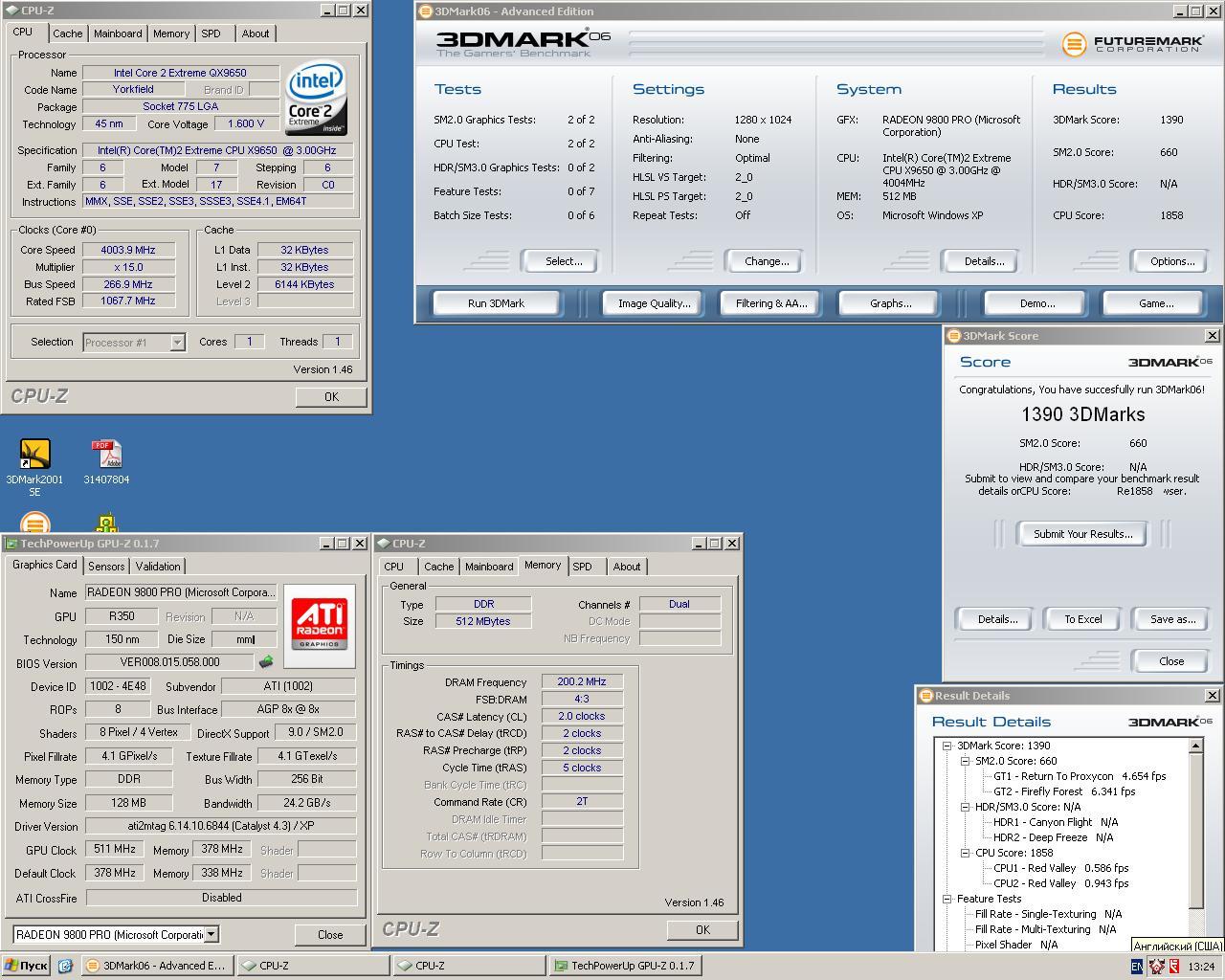Click Run 3DMark
The width and height of the screenshot is (1225, 980).
tap(496, 303)
